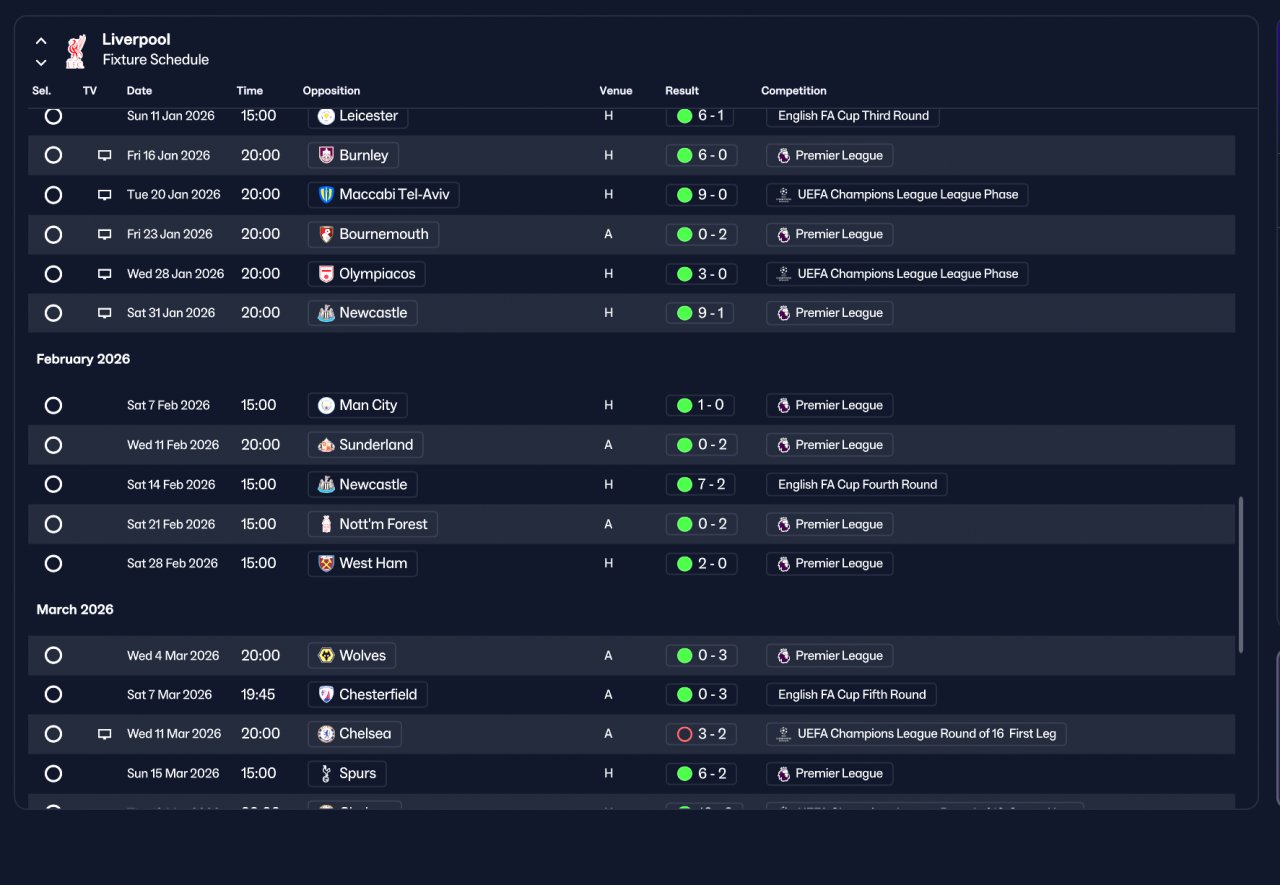This screenshot has width=1280, height=885.
Task: Open English FA Cup Fifth Round competition
Action: coord(852,695)
